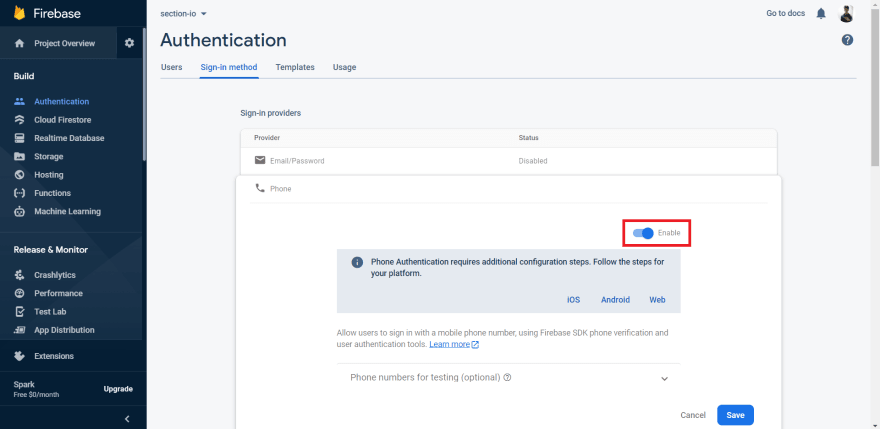Click the Hosting globe icon
Viewport: 880px width, 429px height.
pyautogui.click(x=20, y=175)
